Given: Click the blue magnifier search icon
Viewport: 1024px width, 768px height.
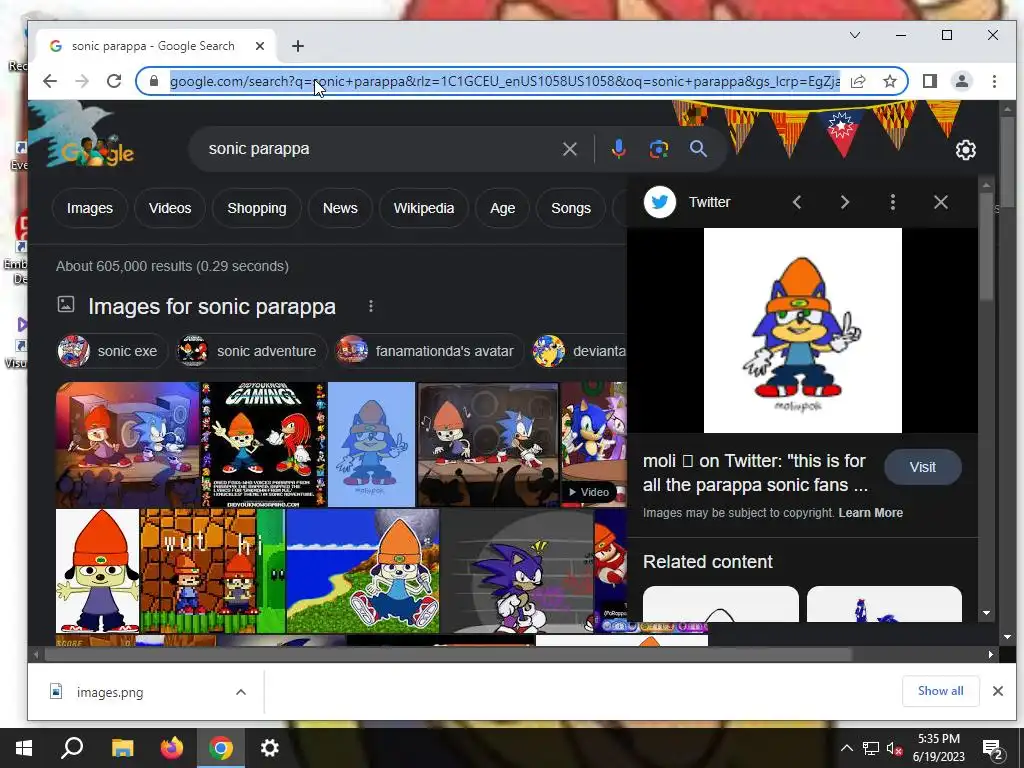Looking at the screenshot, I should tap(698, 149).
